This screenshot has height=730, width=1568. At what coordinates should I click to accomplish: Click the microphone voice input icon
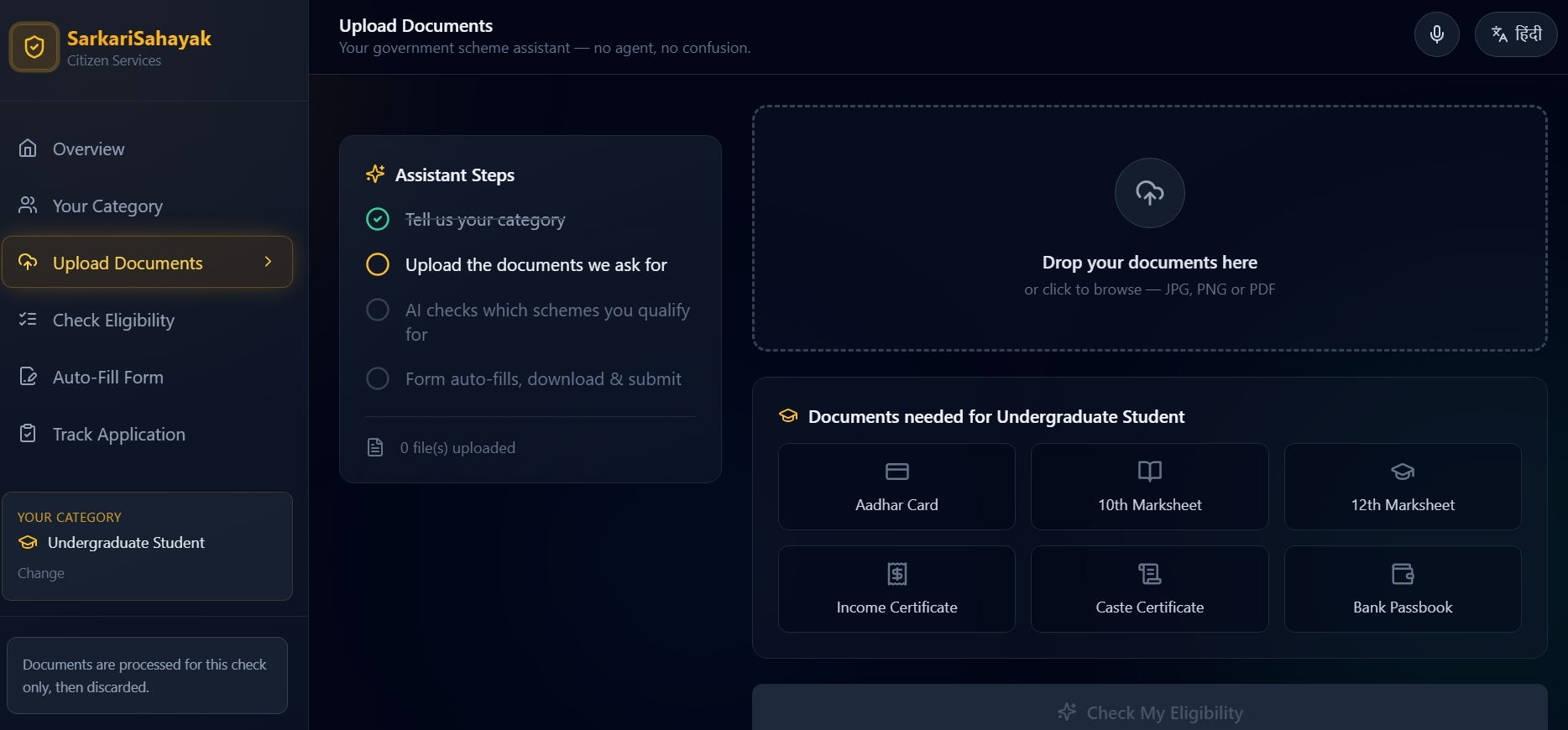tap(1436, 34)
